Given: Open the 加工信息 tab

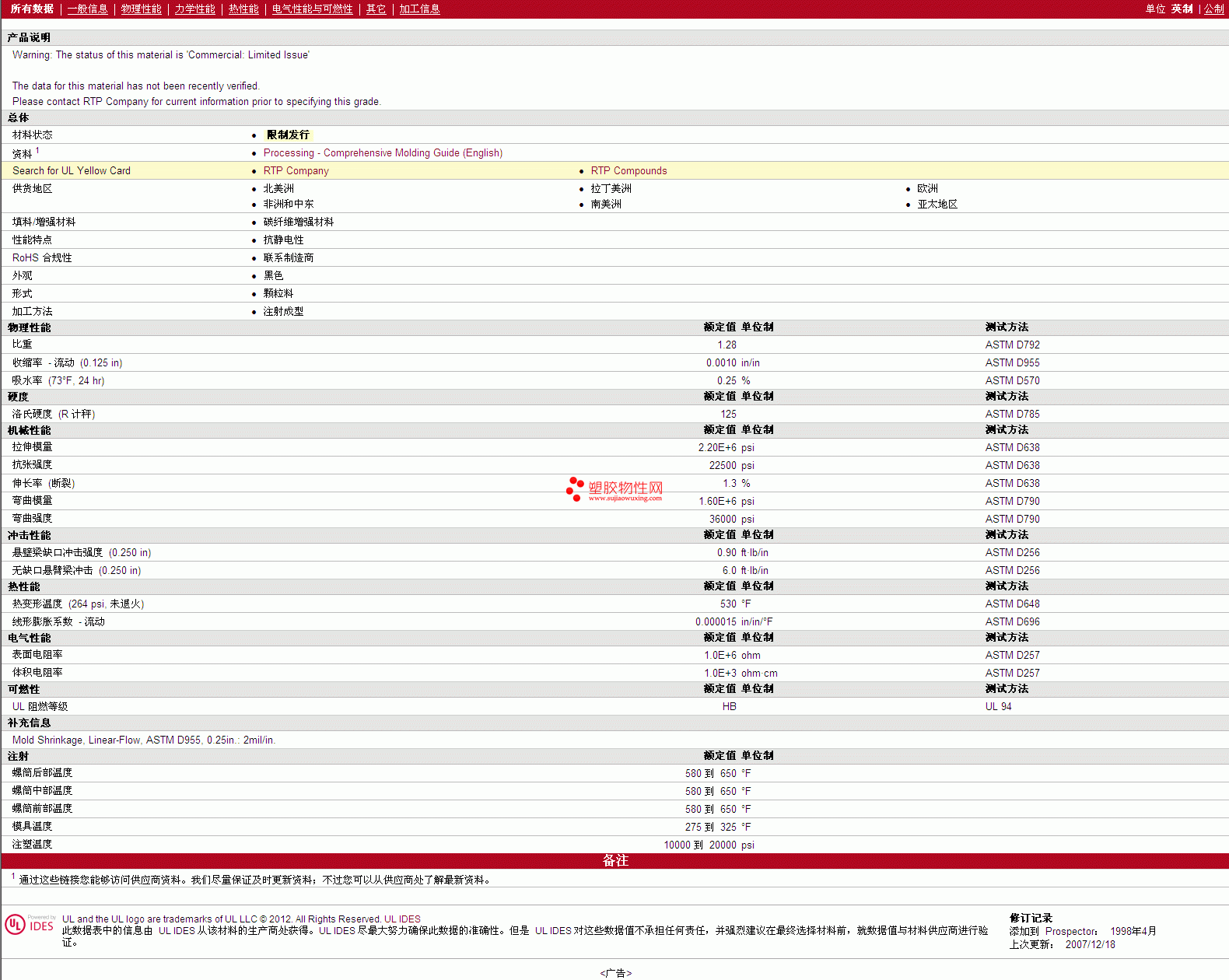Looking at the screenshot, I should [419, 9].
